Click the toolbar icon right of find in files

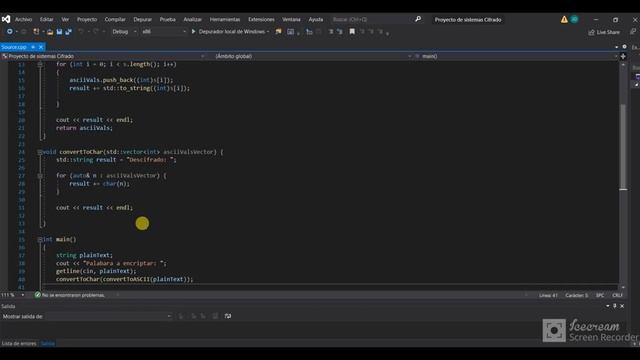290,31
